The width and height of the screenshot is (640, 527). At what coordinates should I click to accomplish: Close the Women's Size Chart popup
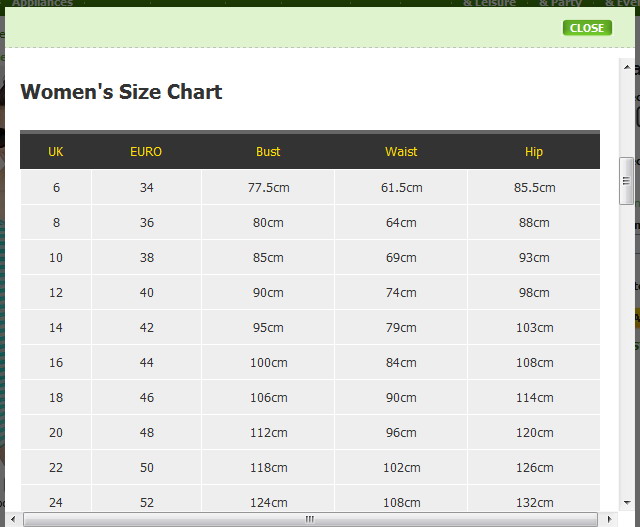587,28
